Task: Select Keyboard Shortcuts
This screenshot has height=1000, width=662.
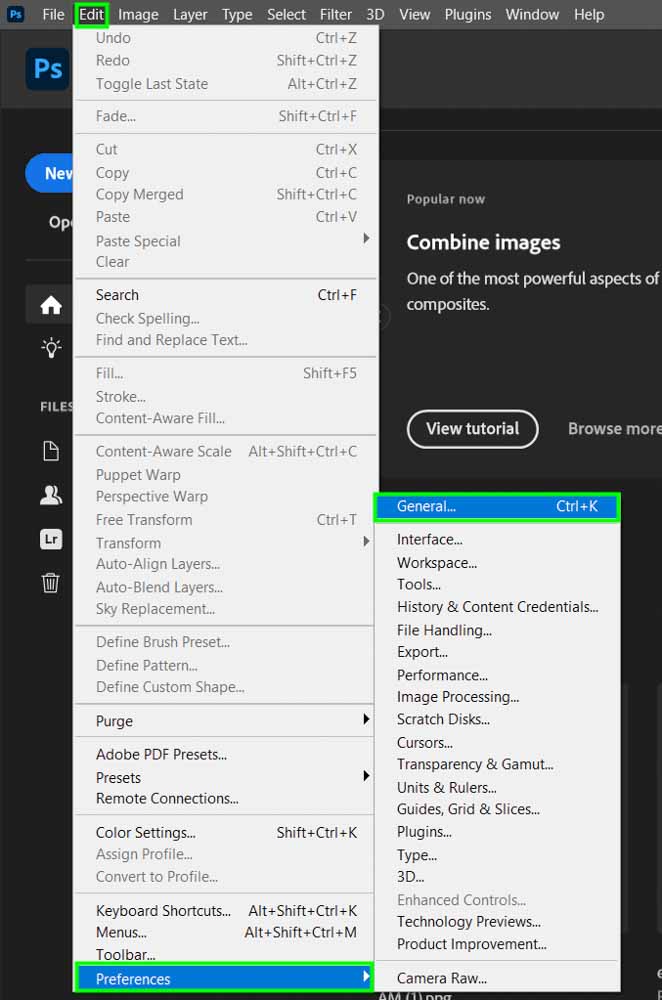Action: 225,911
